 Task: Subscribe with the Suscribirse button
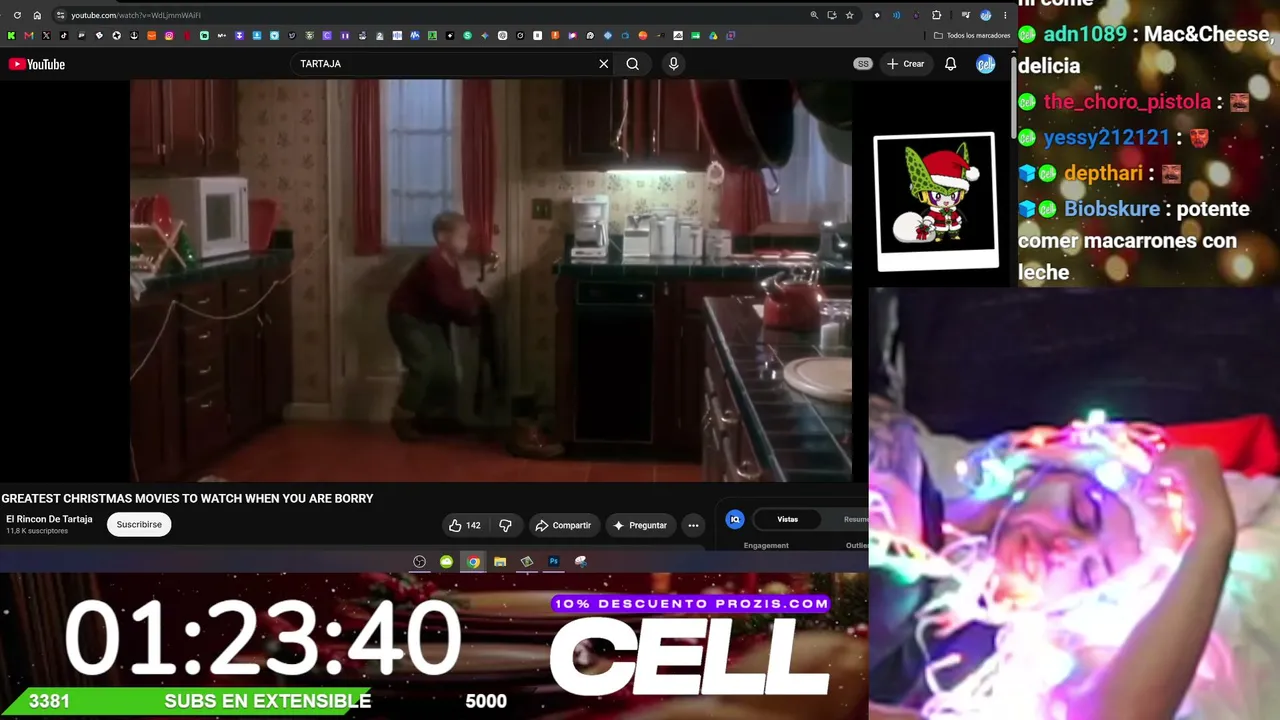[139, 525]
